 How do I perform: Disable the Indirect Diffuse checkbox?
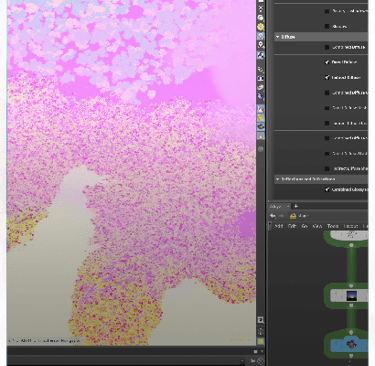click(x=327, y=77)
